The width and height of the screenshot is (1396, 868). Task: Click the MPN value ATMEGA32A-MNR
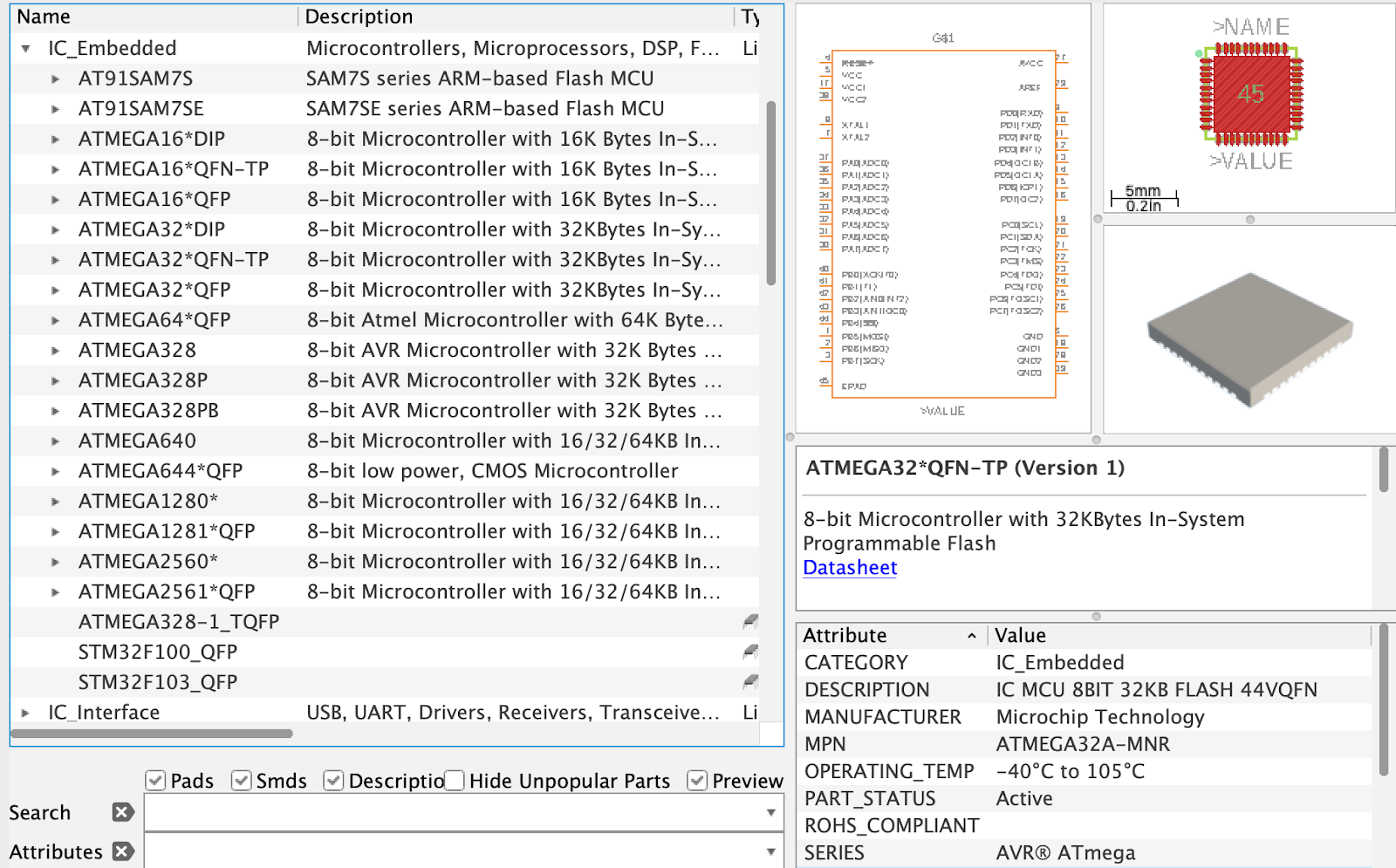coord(1083,744)
